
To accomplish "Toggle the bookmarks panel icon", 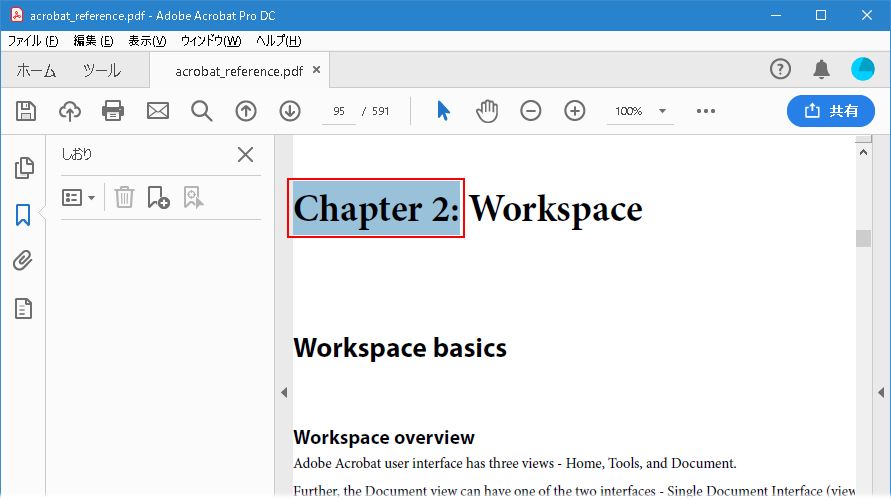I will (23, 215).
